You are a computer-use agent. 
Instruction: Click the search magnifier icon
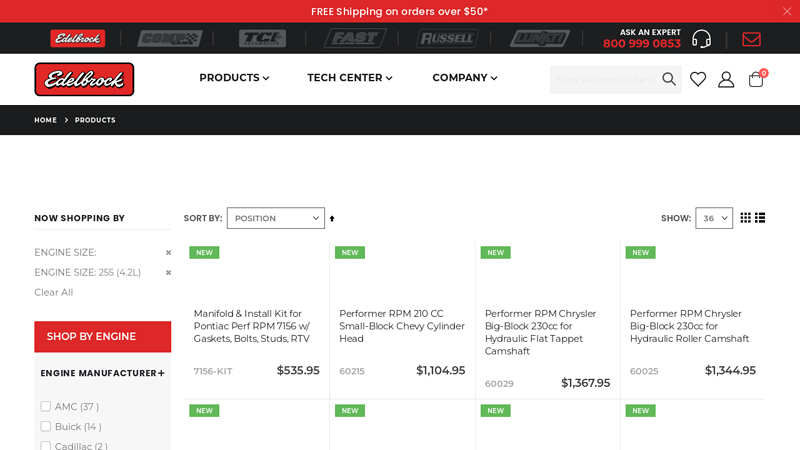[669, 79]
